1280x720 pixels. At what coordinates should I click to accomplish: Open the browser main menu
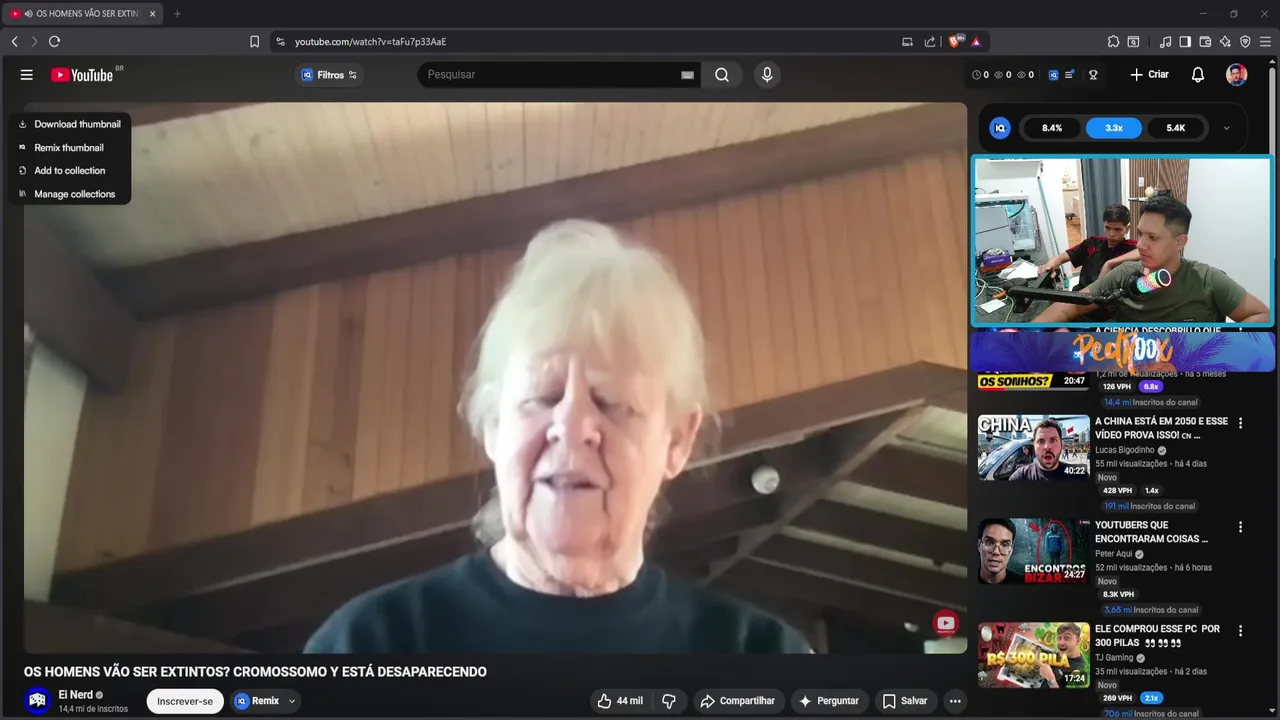click(1265, 42)
